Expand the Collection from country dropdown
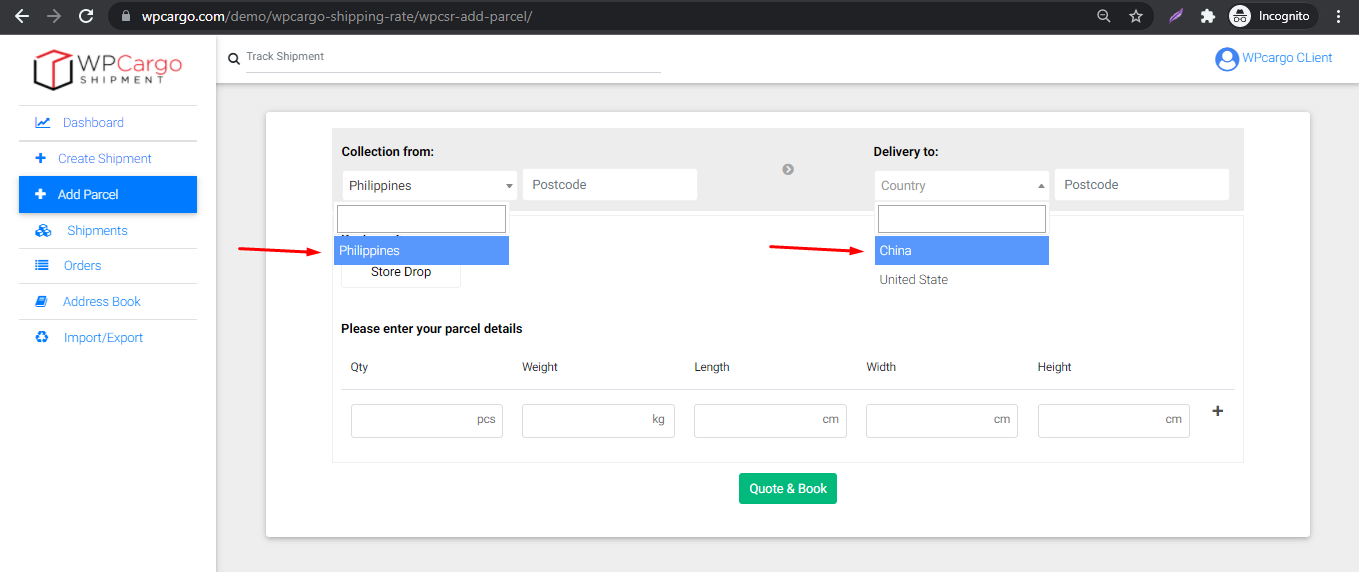 [430, 186]
